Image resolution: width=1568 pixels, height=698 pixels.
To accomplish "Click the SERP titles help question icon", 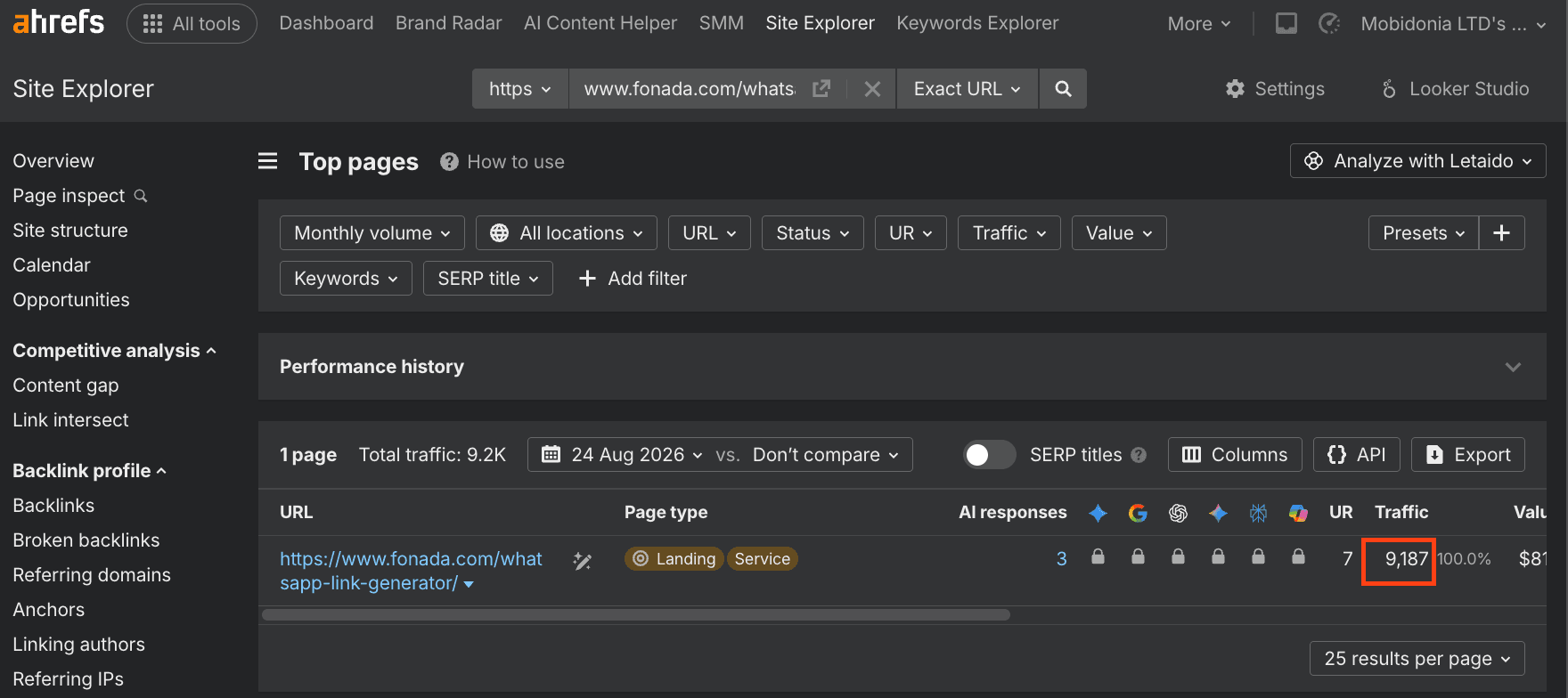I will tap(1139, 455).
